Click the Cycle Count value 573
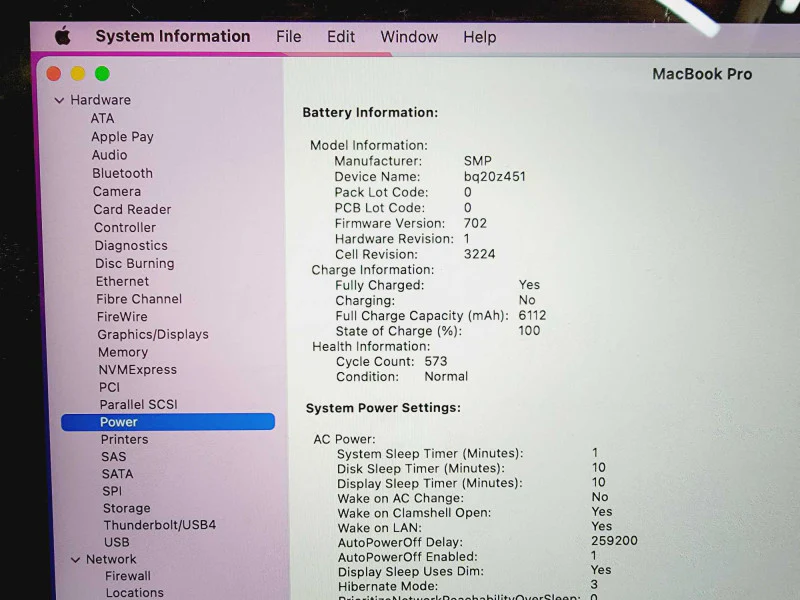The width and height of the screenshot is (800, 600). pos(436,361)
